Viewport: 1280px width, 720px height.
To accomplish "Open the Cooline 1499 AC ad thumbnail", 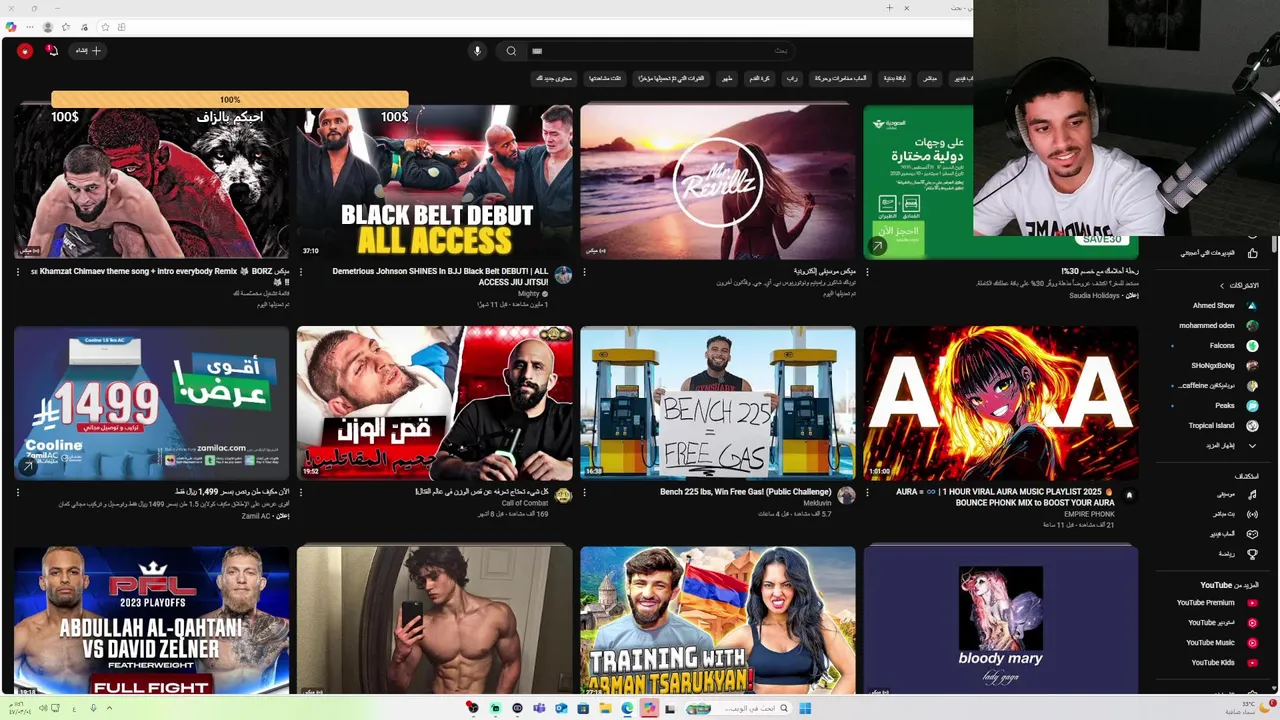I will click(x=152, y=403).
